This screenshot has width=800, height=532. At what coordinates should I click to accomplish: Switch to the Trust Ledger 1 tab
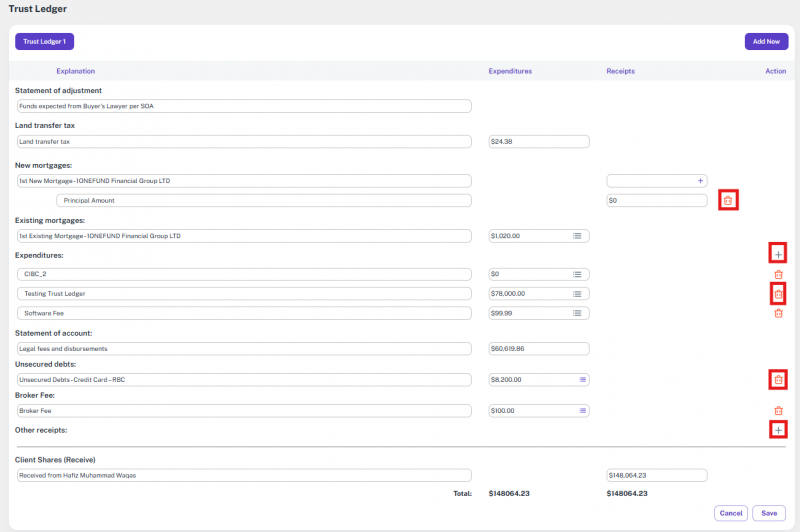point(44,42)
